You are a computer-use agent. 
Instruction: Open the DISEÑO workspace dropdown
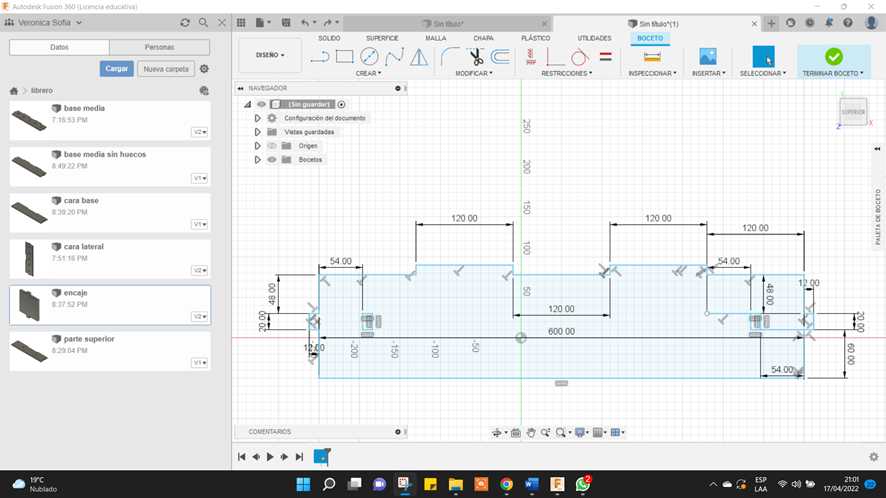tap(270, 55)
